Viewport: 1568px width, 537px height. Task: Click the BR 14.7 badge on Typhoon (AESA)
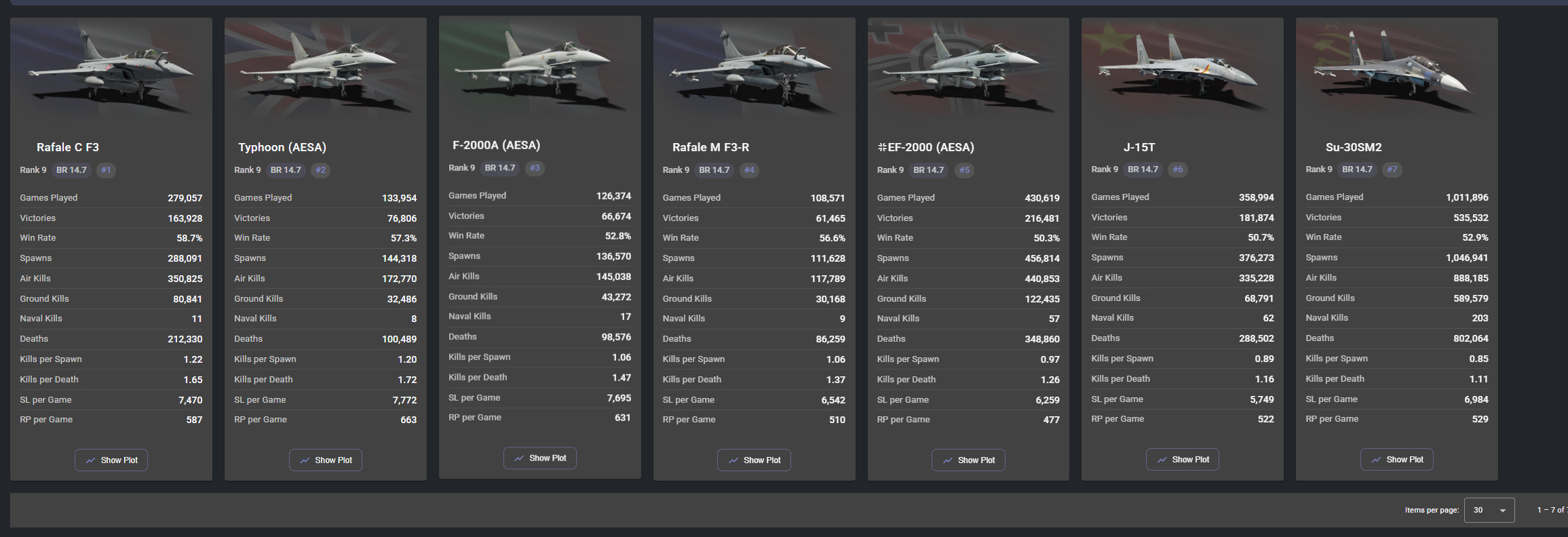pyautogui.click(x=286, y=170)
